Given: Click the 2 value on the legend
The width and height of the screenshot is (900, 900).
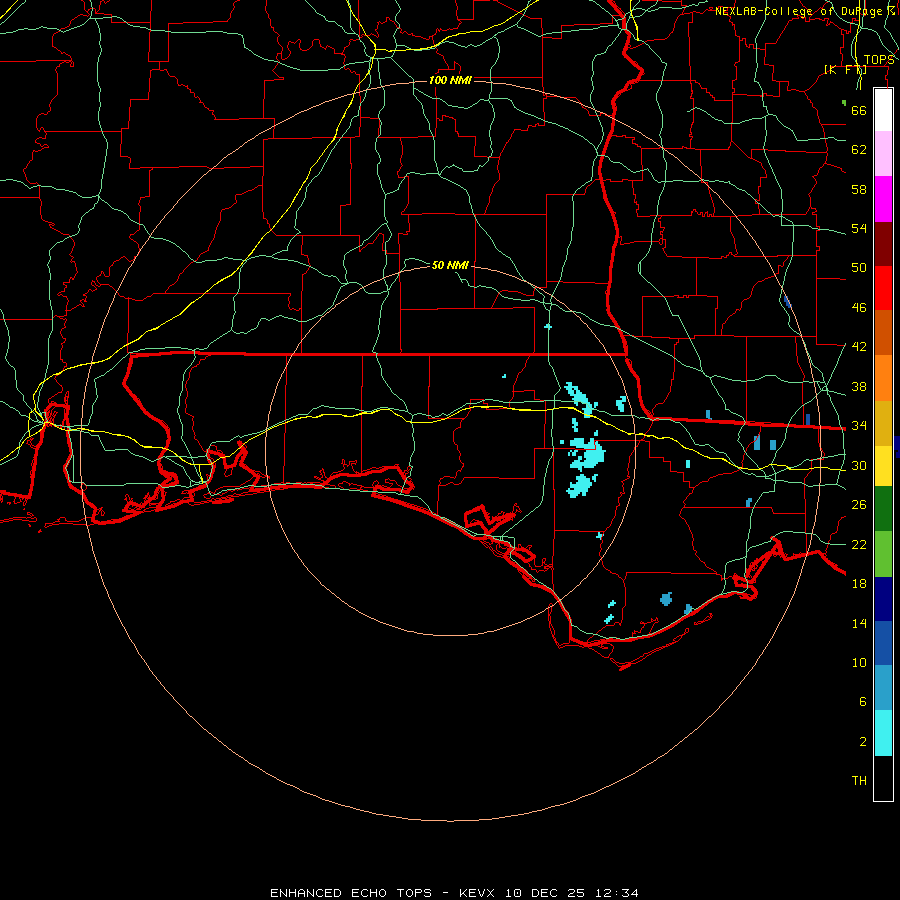Looking at the screenshot, I should coord(862,742).
